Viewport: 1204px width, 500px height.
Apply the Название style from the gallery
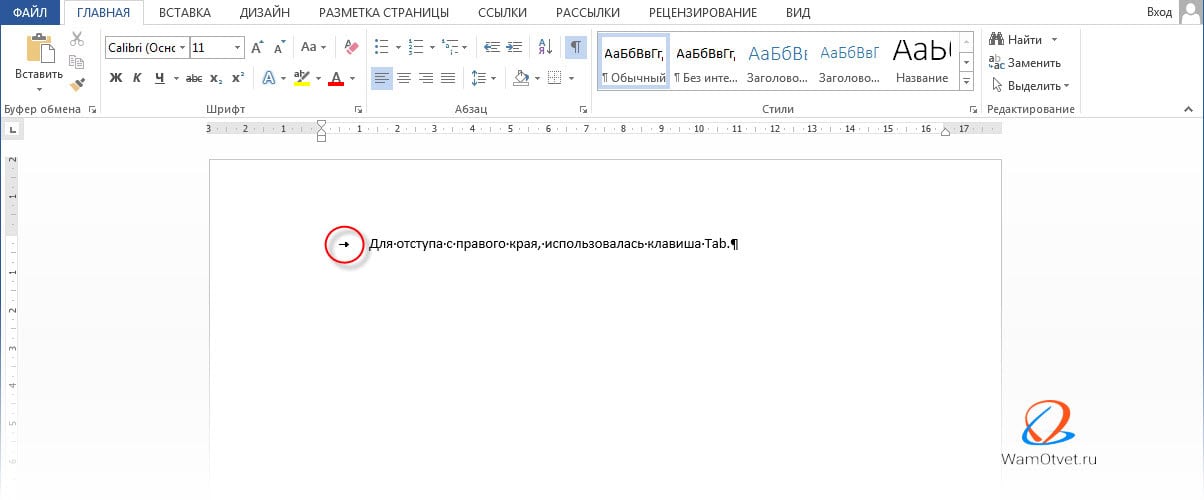[921, 60]
